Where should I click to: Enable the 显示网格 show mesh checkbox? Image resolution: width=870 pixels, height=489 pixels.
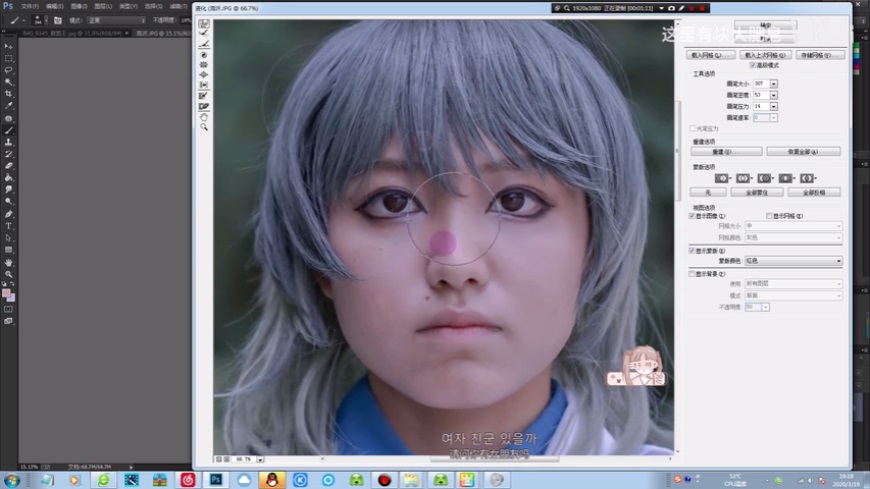click(769, 215)
